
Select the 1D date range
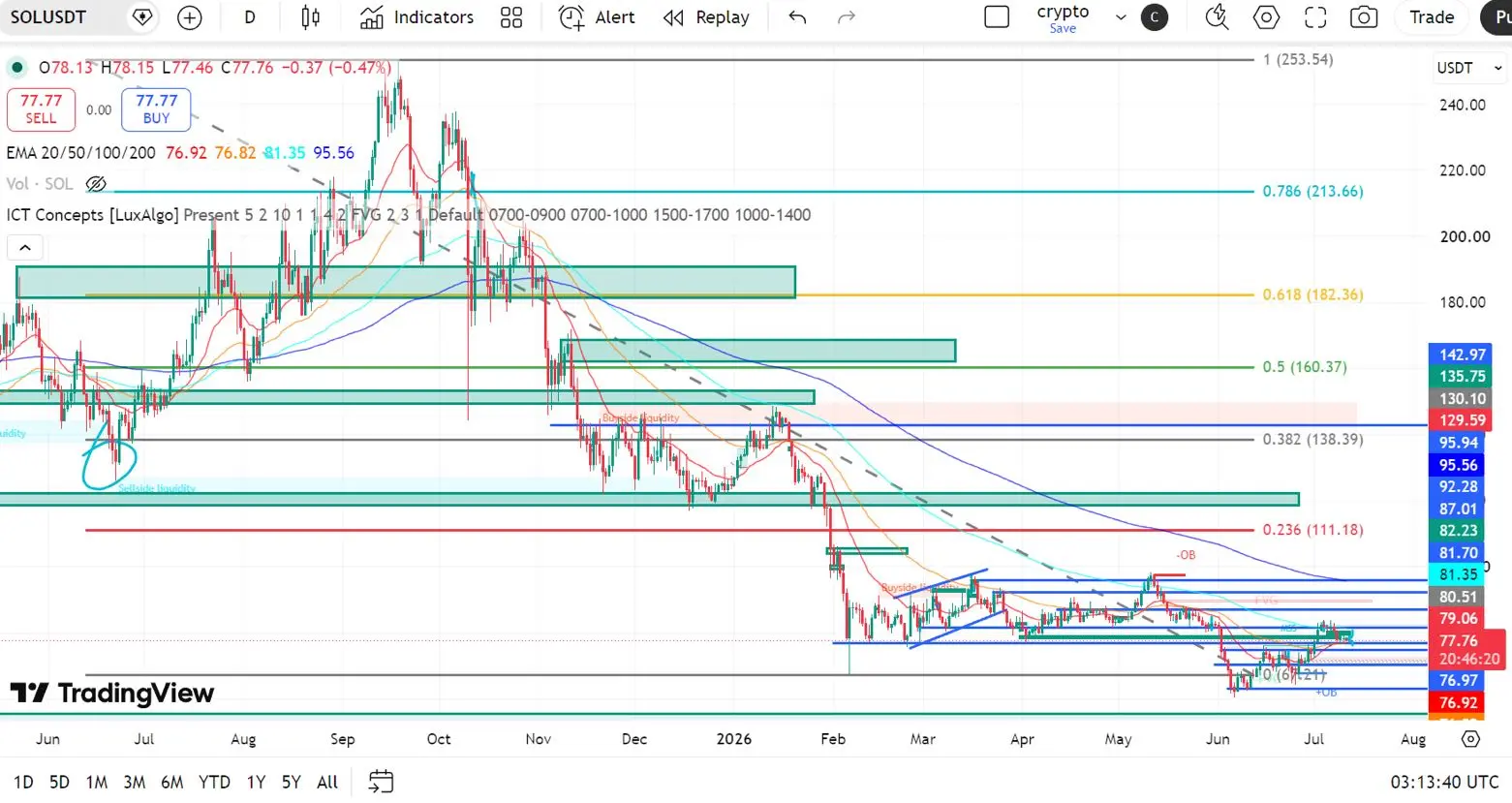[x=23, y=782]
